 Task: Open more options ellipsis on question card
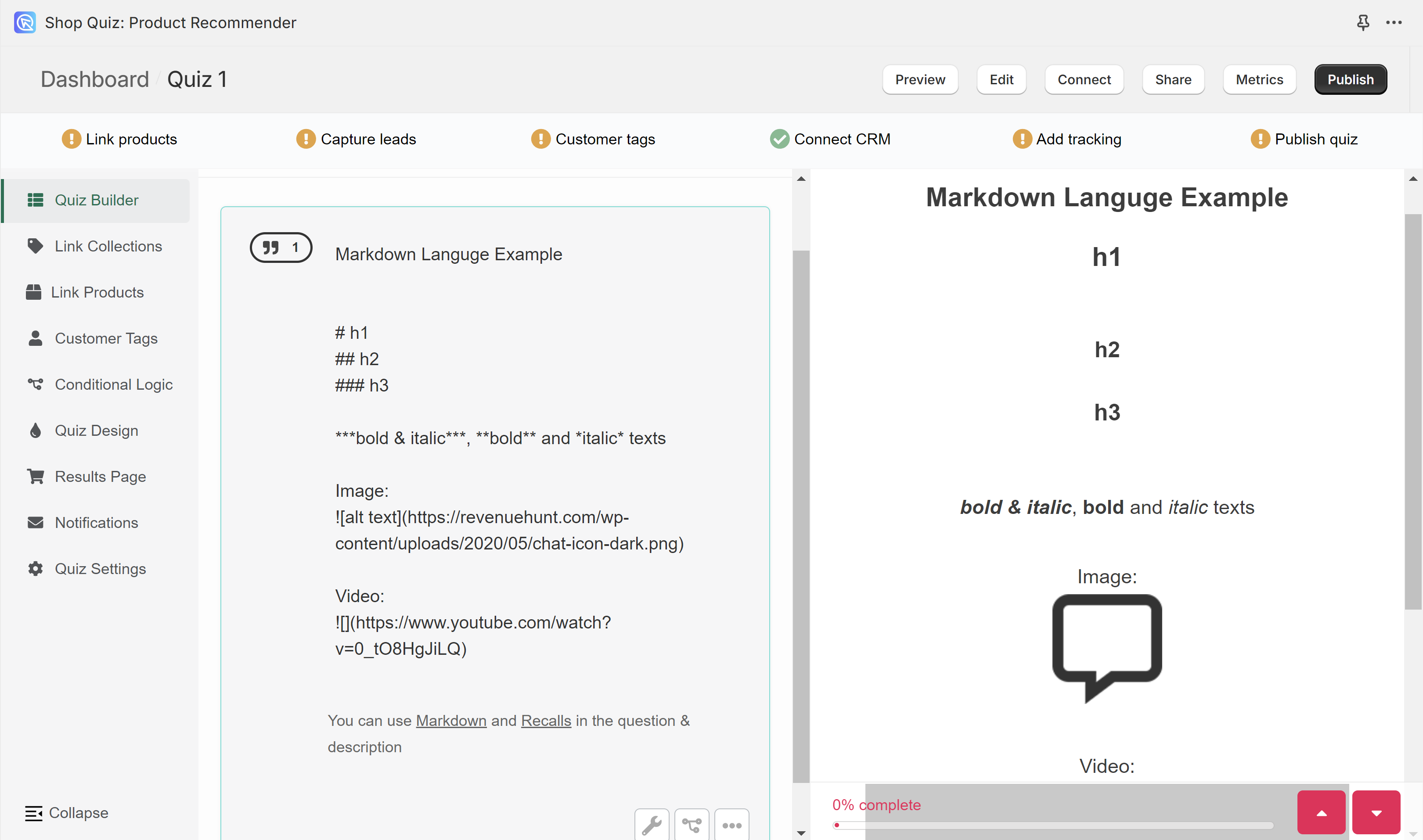point(731,825)
